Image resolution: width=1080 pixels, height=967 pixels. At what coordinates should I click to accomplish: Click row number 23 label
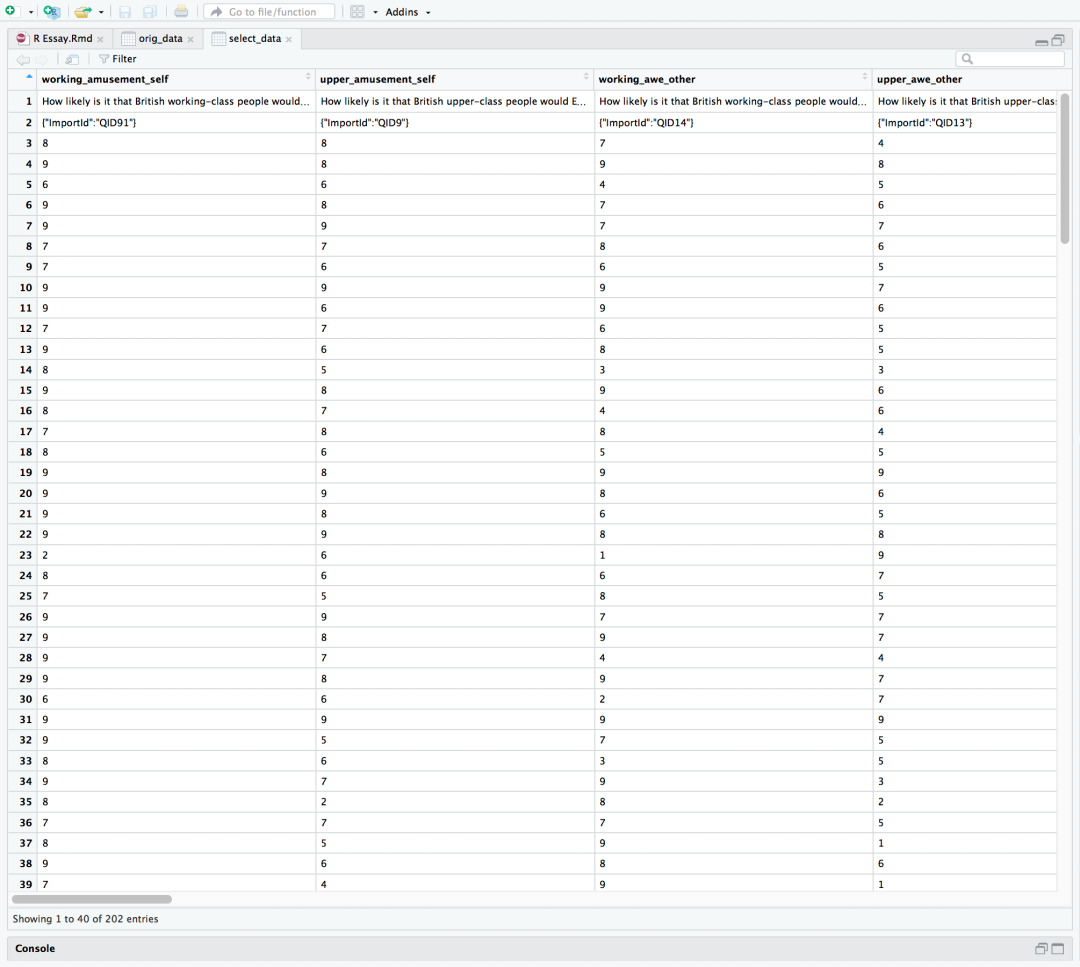point(25,555)
